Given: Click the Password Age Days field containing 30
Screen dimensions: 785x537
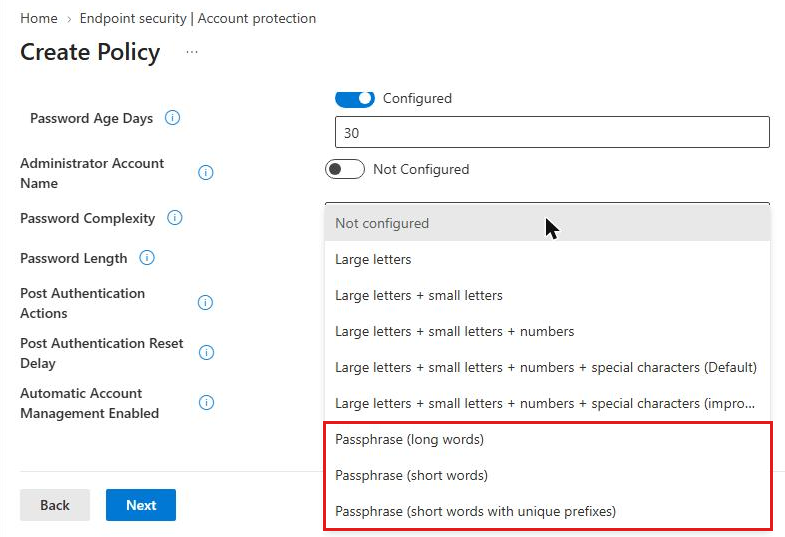Looking at the screenshot, I should point(552,132).
